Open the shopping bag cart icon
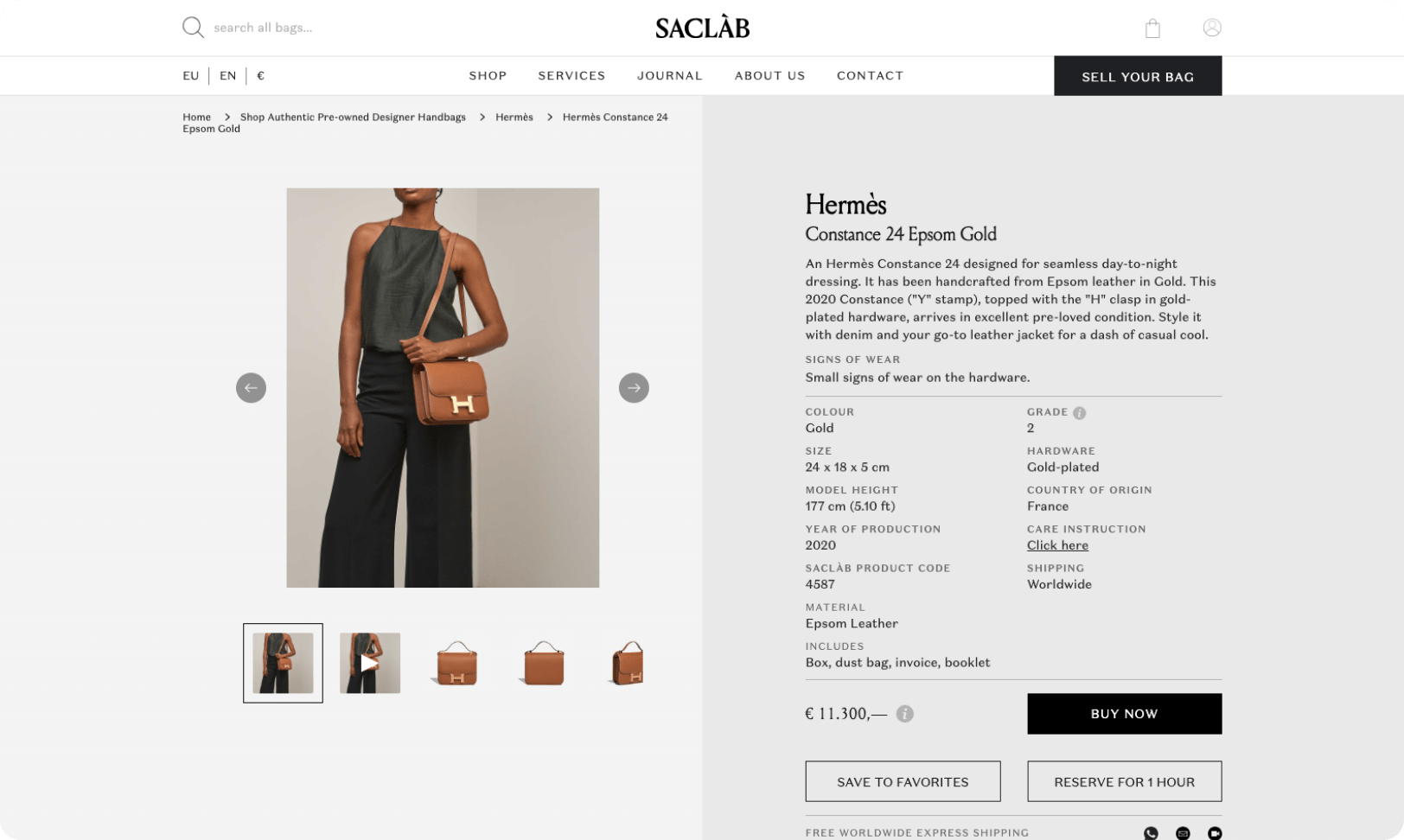 click(x=1152, y=29)
